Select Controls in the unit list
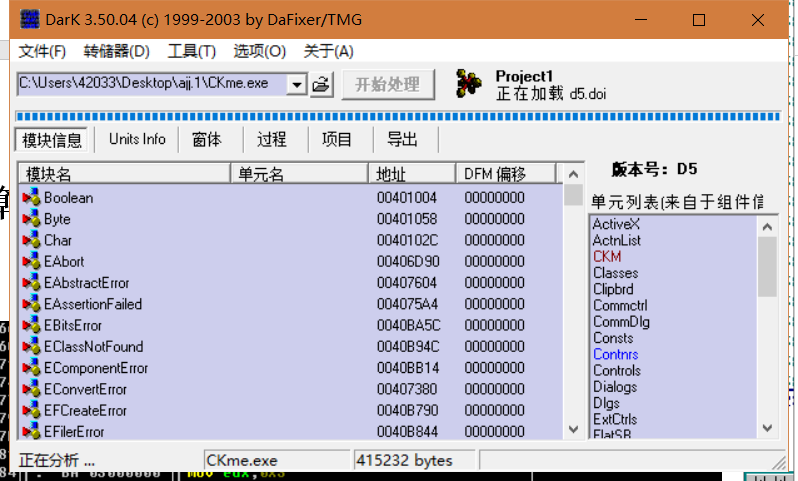The image size is (798, 481). tap(616, 371)
